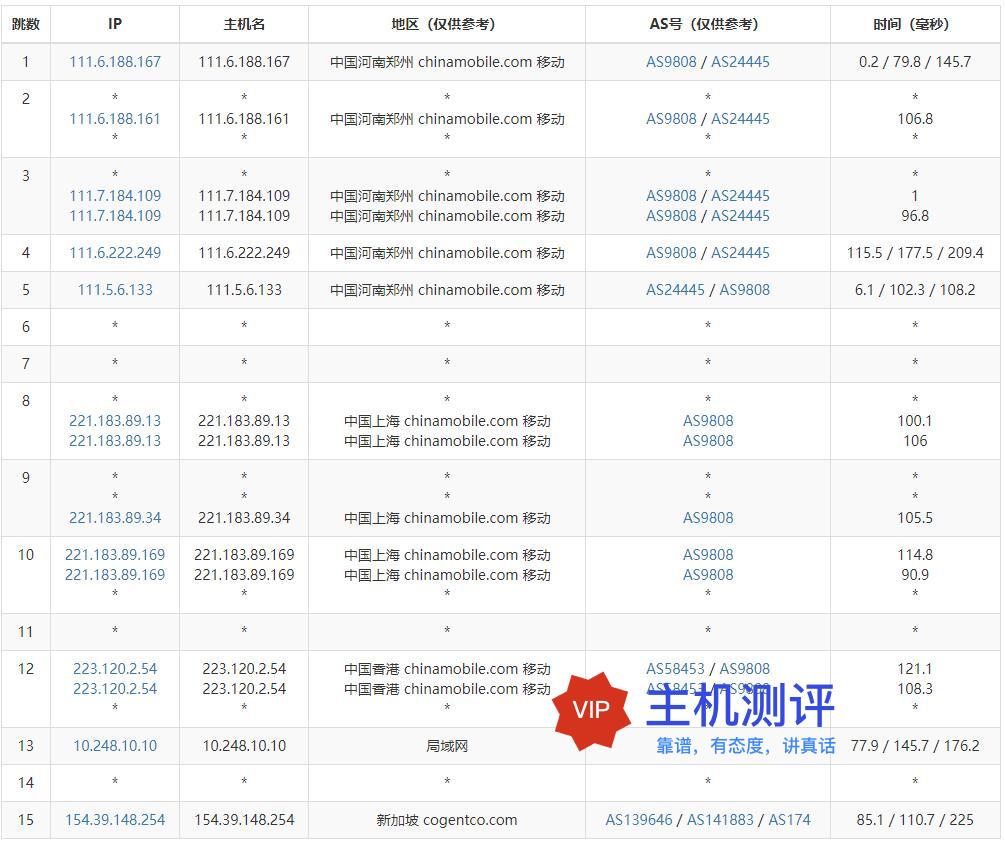Select hostname text 10.248.10.10 in hop 13
1005x842 pixels.
(x=244, y=745)
